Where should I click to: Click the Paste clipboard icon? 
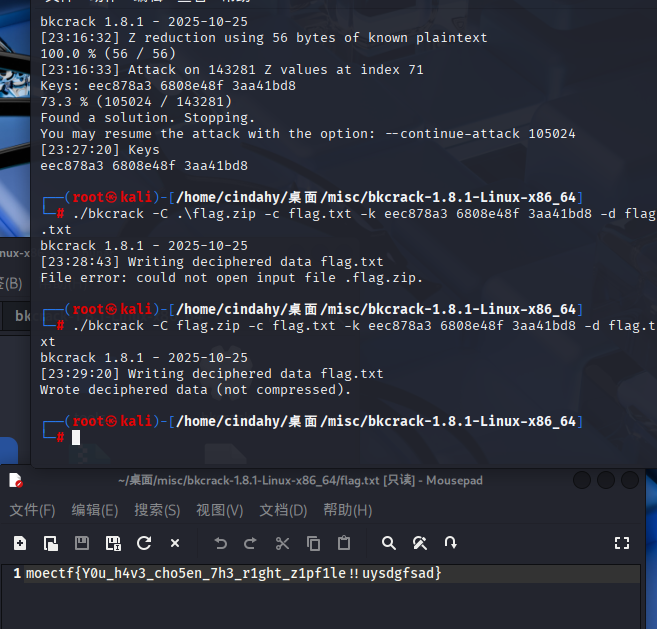click(344, 543)
